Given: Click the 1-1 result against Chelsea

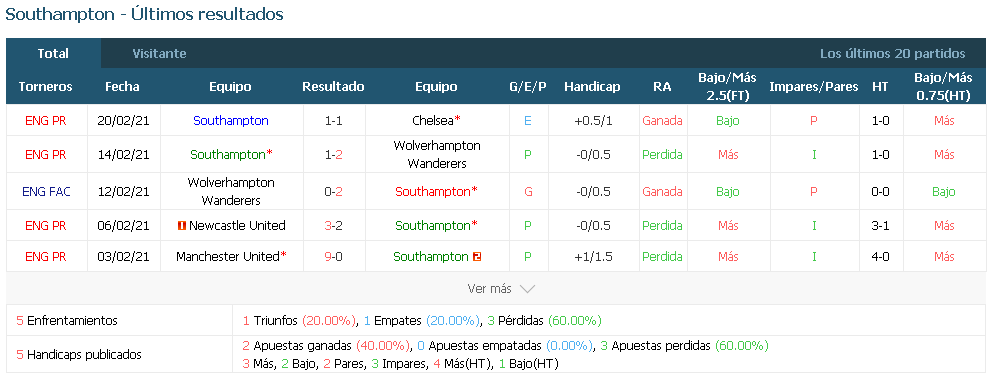Looking at the screenshot, I should [x=333, y=120].
